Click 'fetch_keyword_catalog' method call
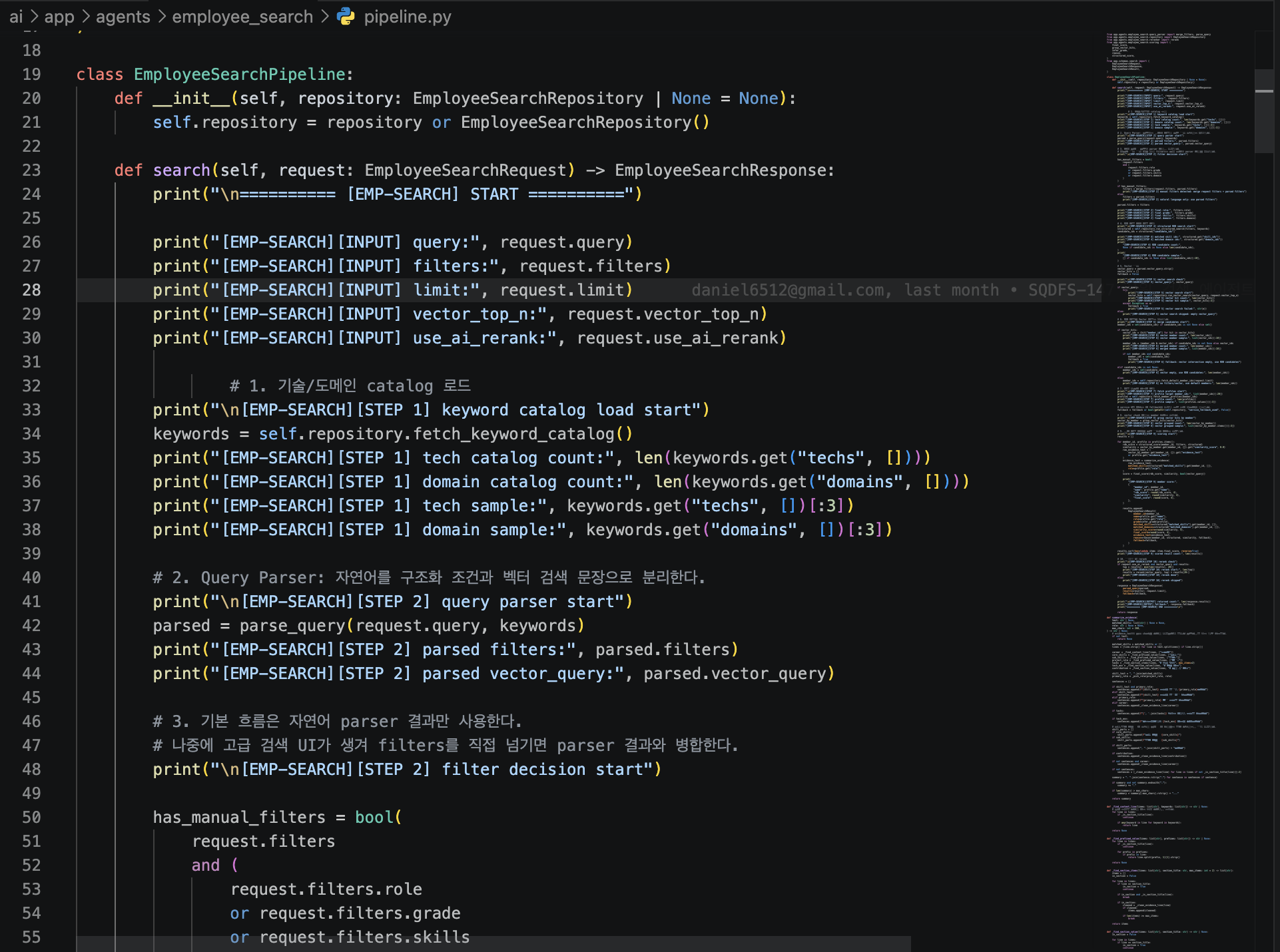Screen dimensions: 1280x952 pyautogui.click(x=513, y=434)
